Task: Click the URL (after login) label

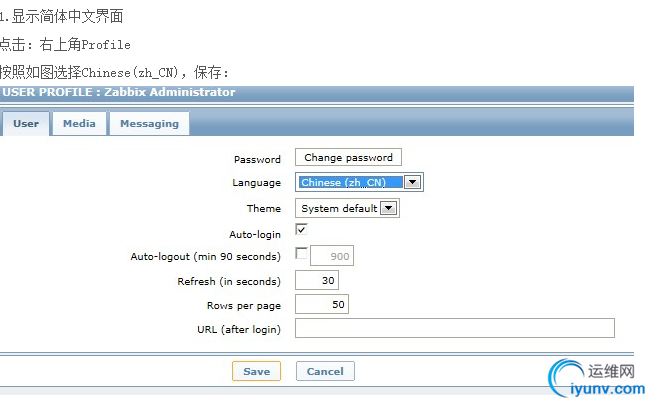Action: click(x=239, y=329)
